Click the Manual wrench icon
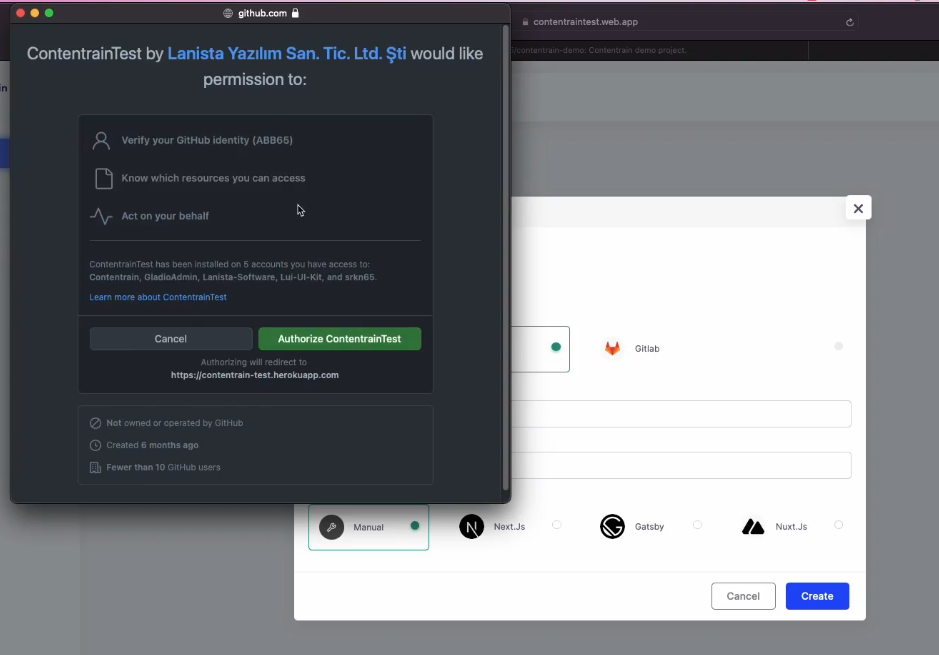Viewport: 939px width, 655px height. click(x=331, y=527)
